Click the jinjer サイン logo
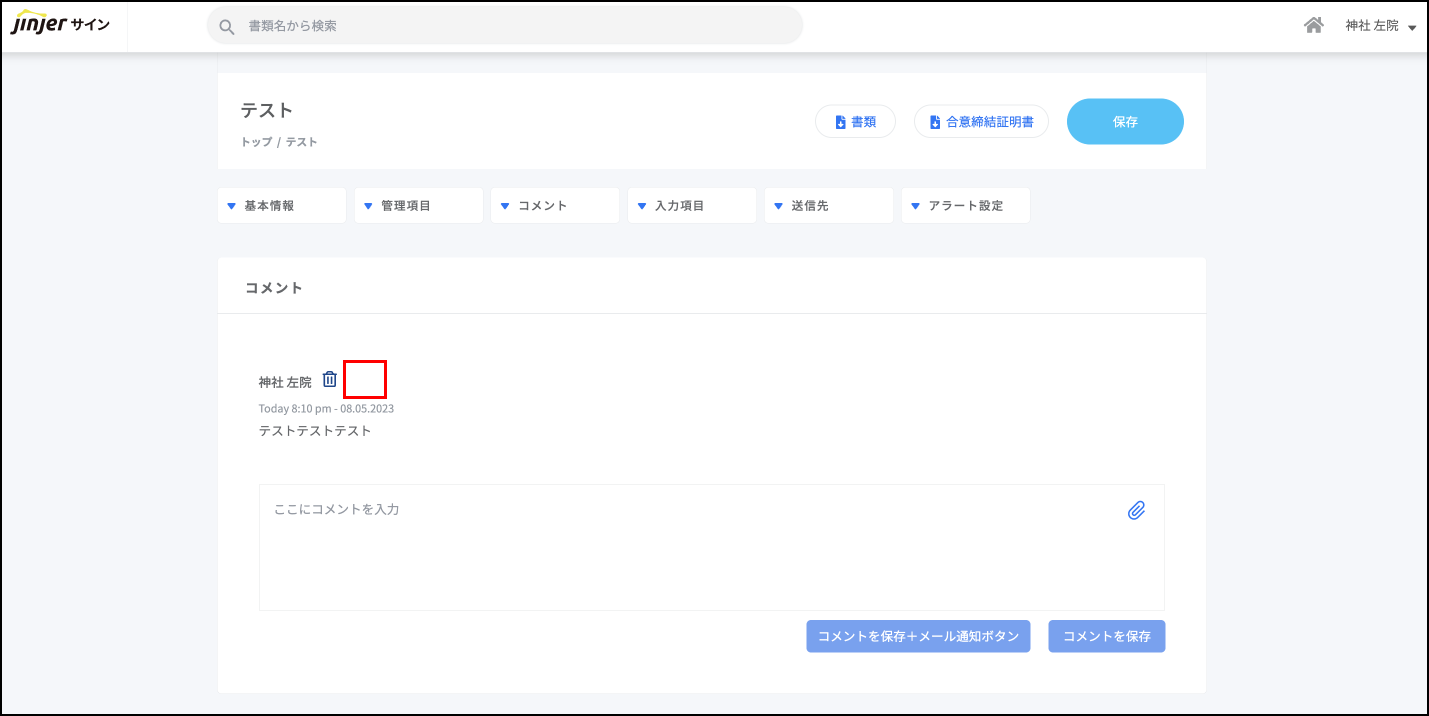Image resolution: width=1429 pixels, height=716 pixels. pos(60,25)
